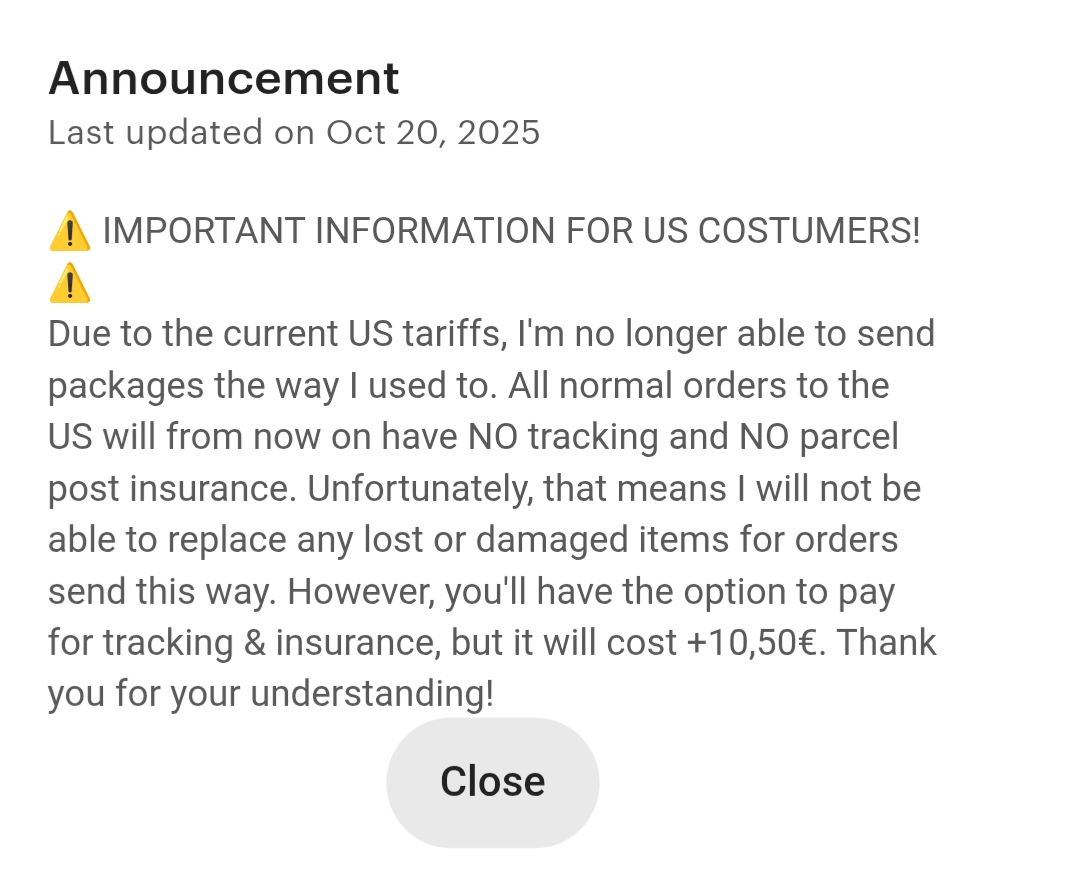Screen dimensions: 1080x892
Task: Click the "Last updated on" label
Action: click(182, 133)
